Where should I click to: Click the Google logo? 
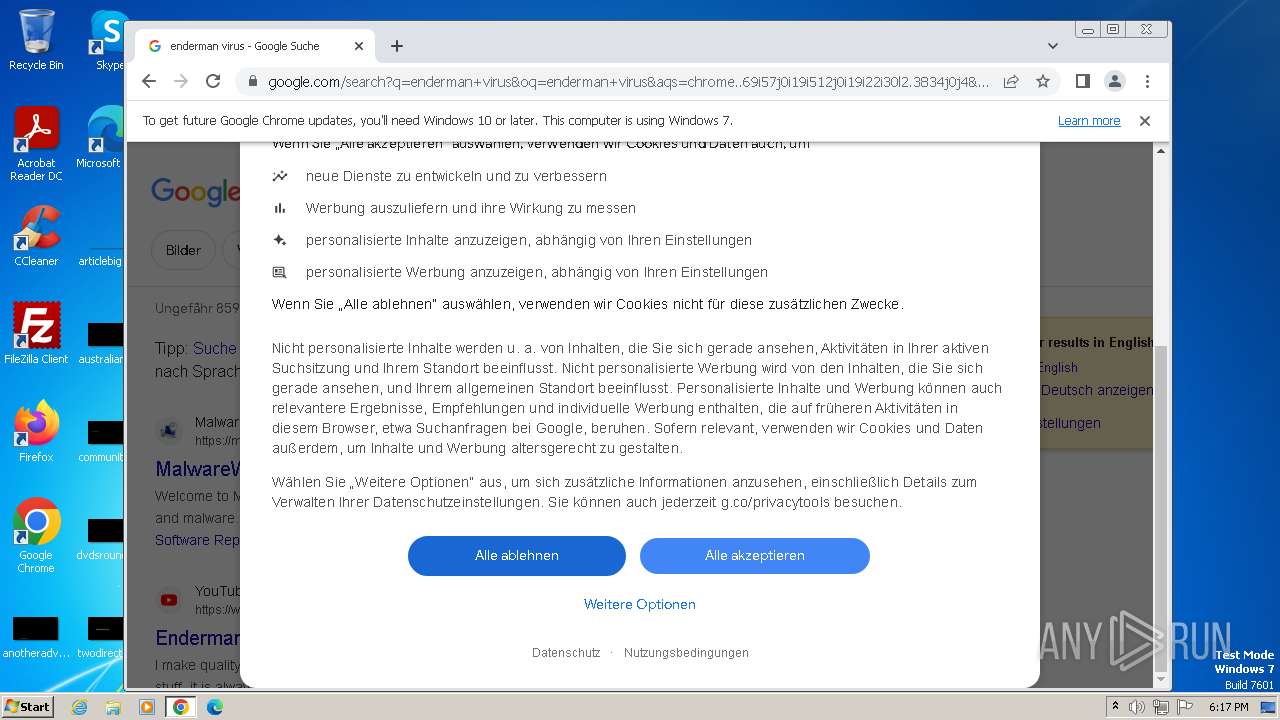click(196, 190)
